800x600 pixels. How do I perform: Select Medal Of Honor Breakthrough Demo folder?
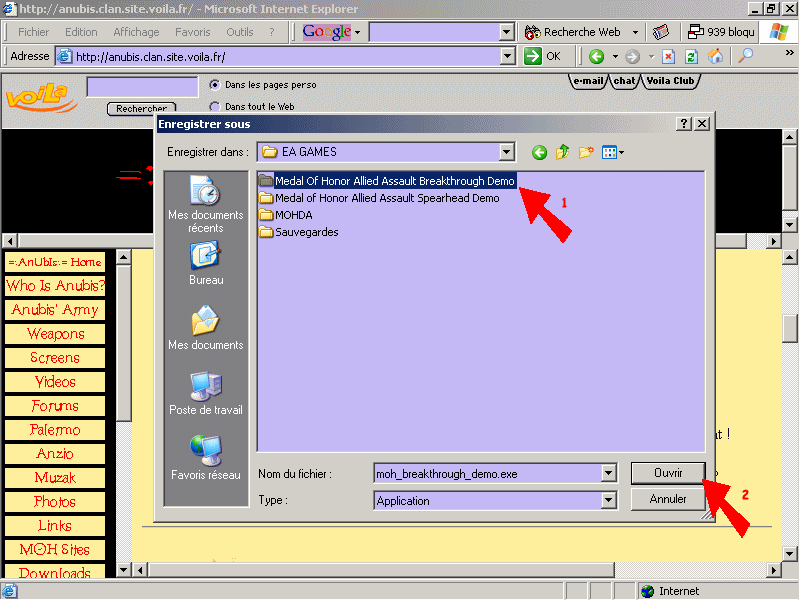[x=387, y=181]
